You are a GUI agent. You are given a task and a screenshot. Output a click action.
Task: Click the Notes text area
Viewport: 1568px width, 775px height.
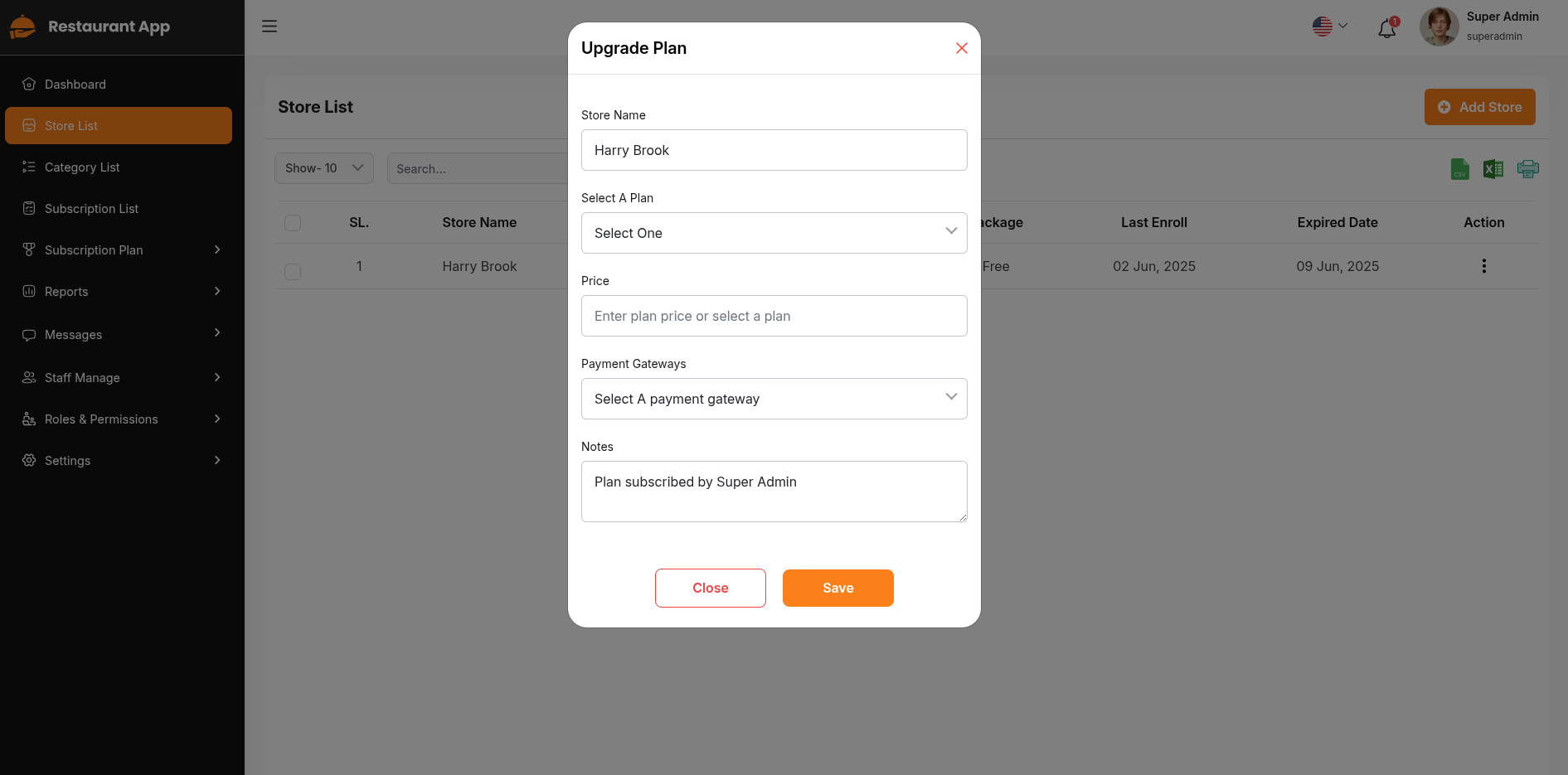point(774,492)
